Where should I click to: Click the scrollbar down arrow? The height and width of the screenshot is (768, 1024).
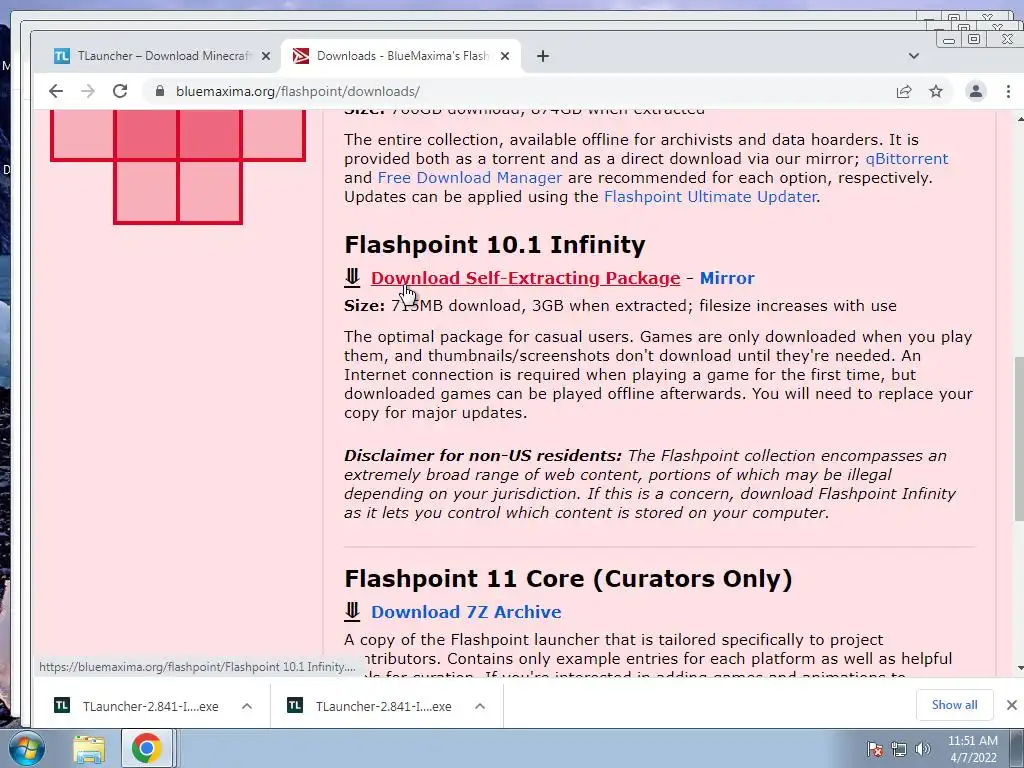click(1019, 669)
